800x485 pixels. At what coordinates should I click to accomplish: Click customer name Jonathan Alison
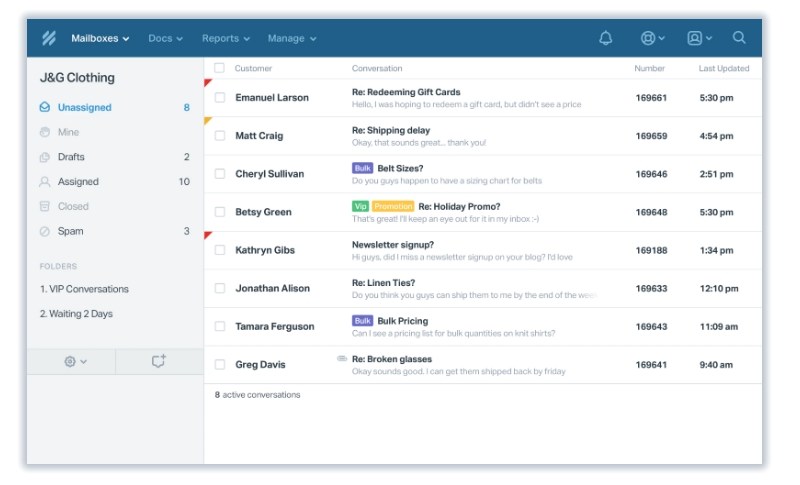click(272, 288)
